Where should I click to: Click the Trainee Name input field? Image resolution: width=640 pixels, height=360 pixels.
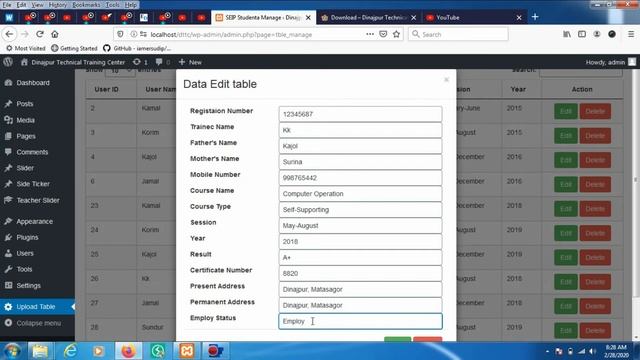(x=360, y=130)
